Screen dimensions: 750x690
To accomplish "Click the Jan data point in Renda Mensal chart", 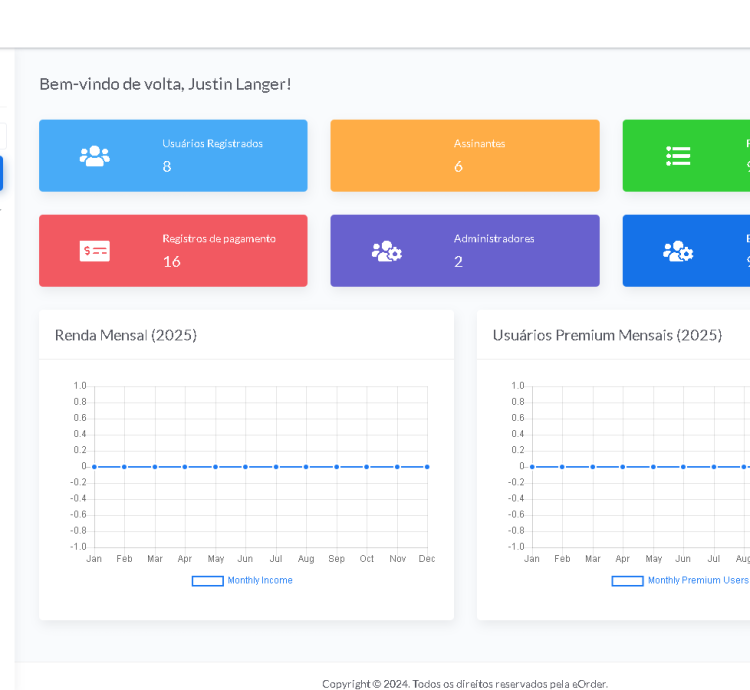I will pyautogui.click(x=94, y=467).
